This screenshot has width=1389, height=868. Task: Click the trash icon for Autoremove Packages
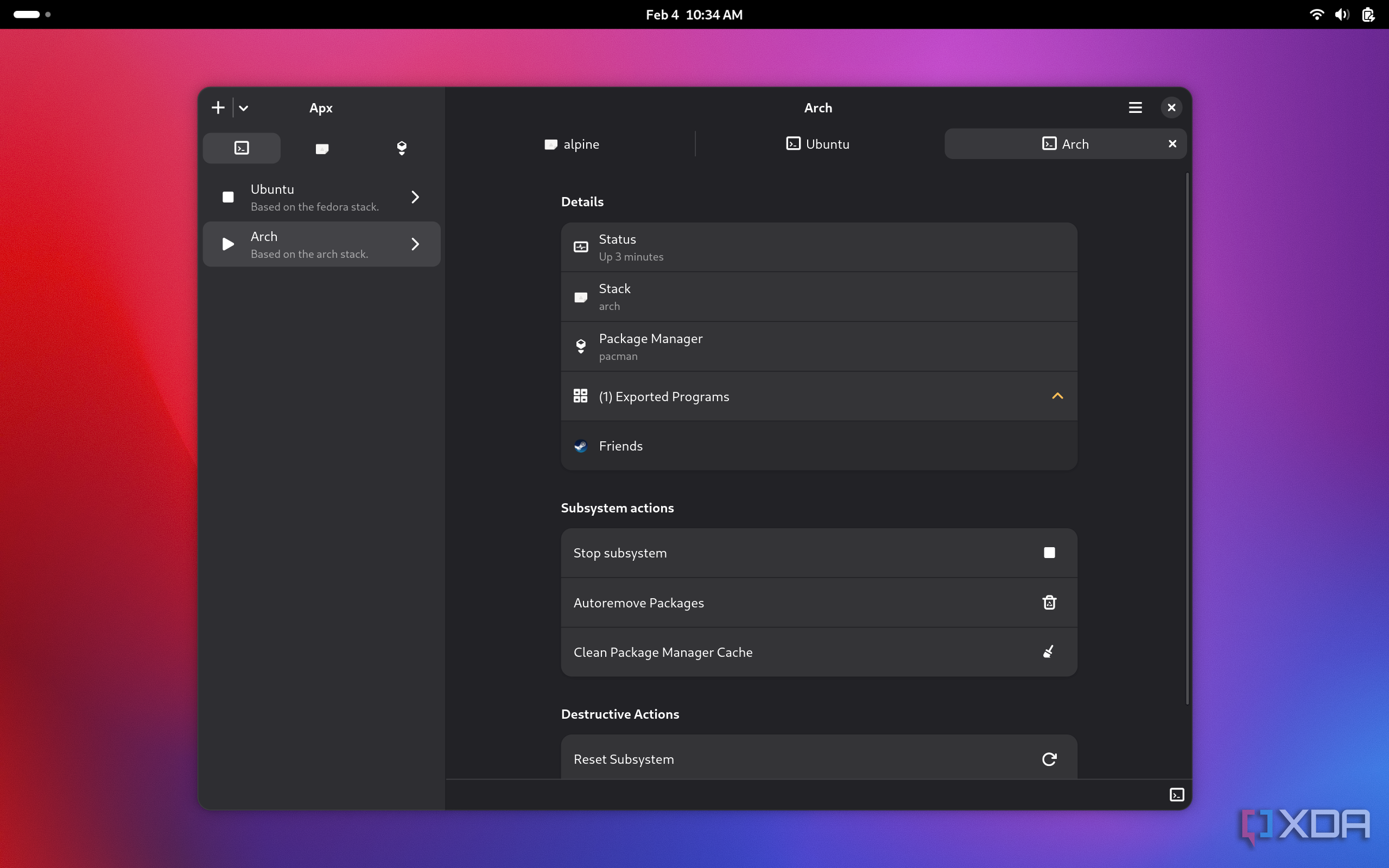coord(1049,603)
